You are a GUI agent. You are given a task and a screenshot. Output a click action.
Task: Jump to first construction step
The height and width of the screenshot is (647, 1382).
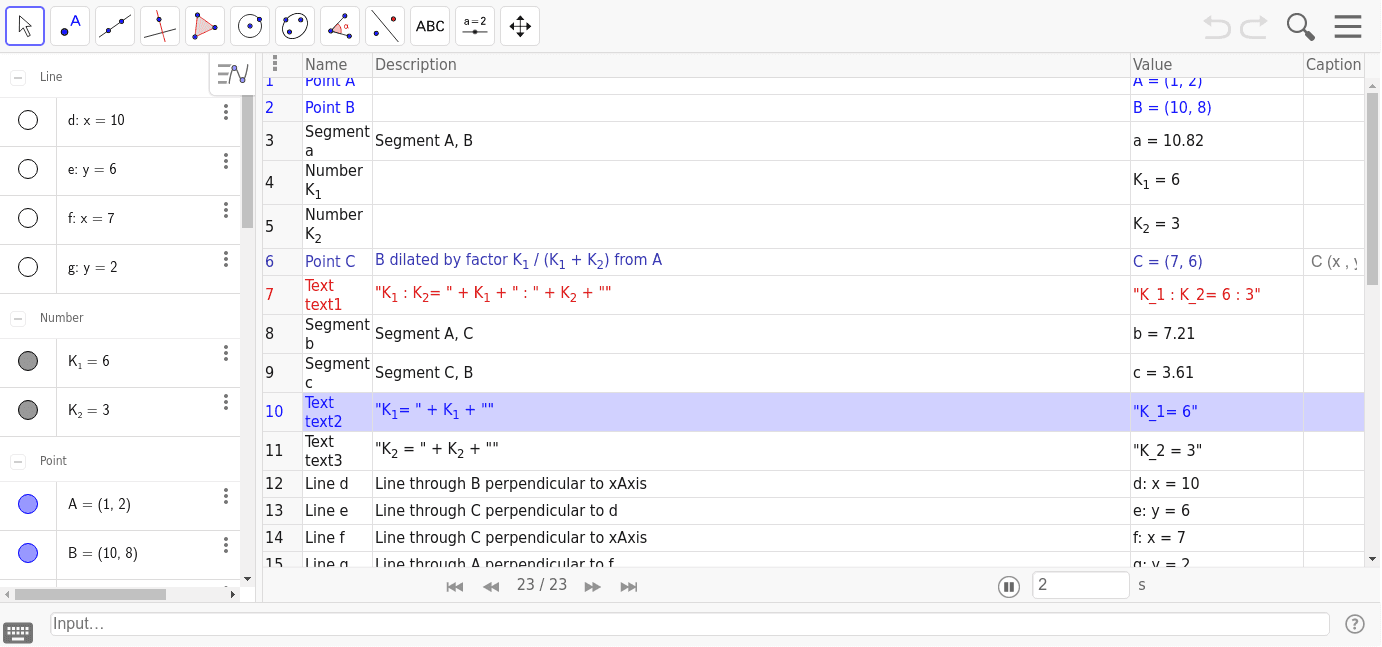tap(455, 587)
